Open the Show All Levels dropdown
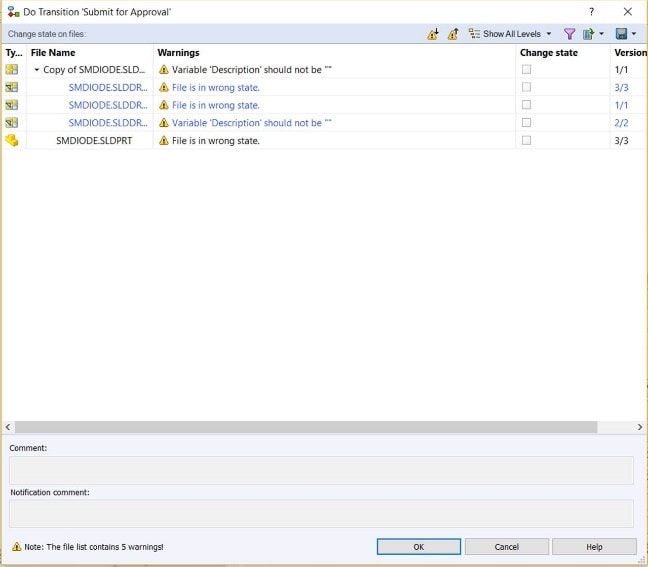Image resolution: width=648 pixels, height=567 pixels. [510, 34]
